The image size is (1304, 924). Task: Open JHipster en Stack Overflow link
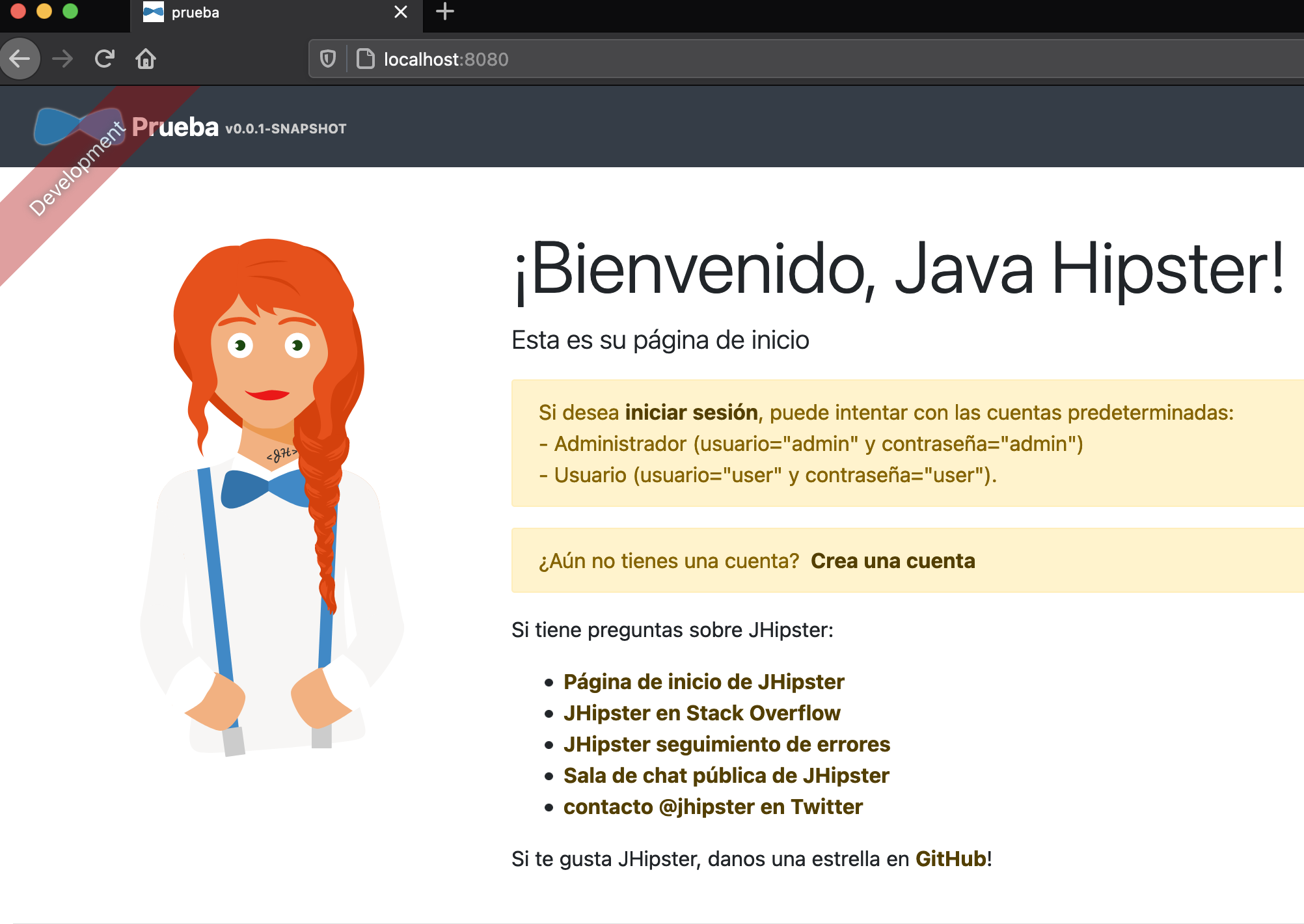702,713
